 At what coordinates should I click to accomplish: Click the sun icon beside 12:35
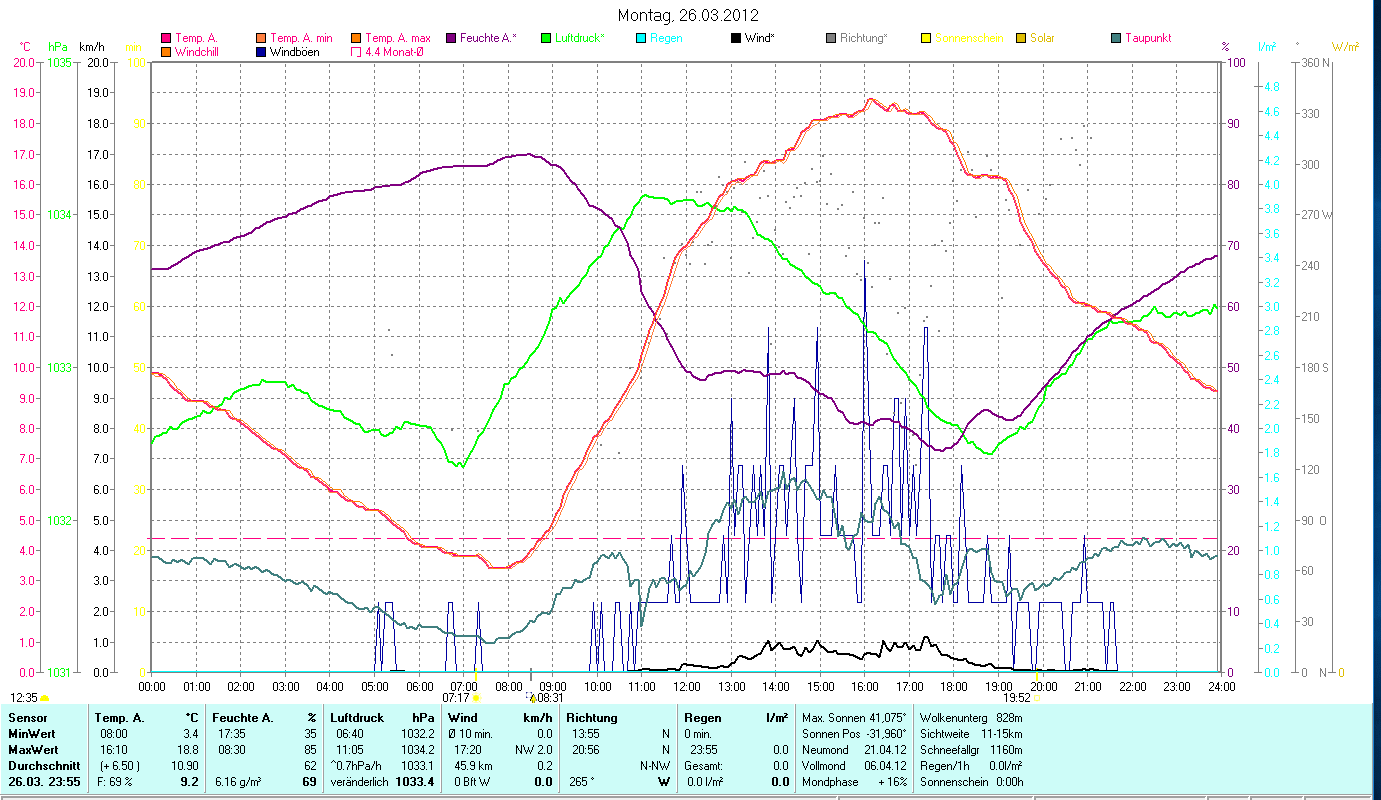click(45, 698)
